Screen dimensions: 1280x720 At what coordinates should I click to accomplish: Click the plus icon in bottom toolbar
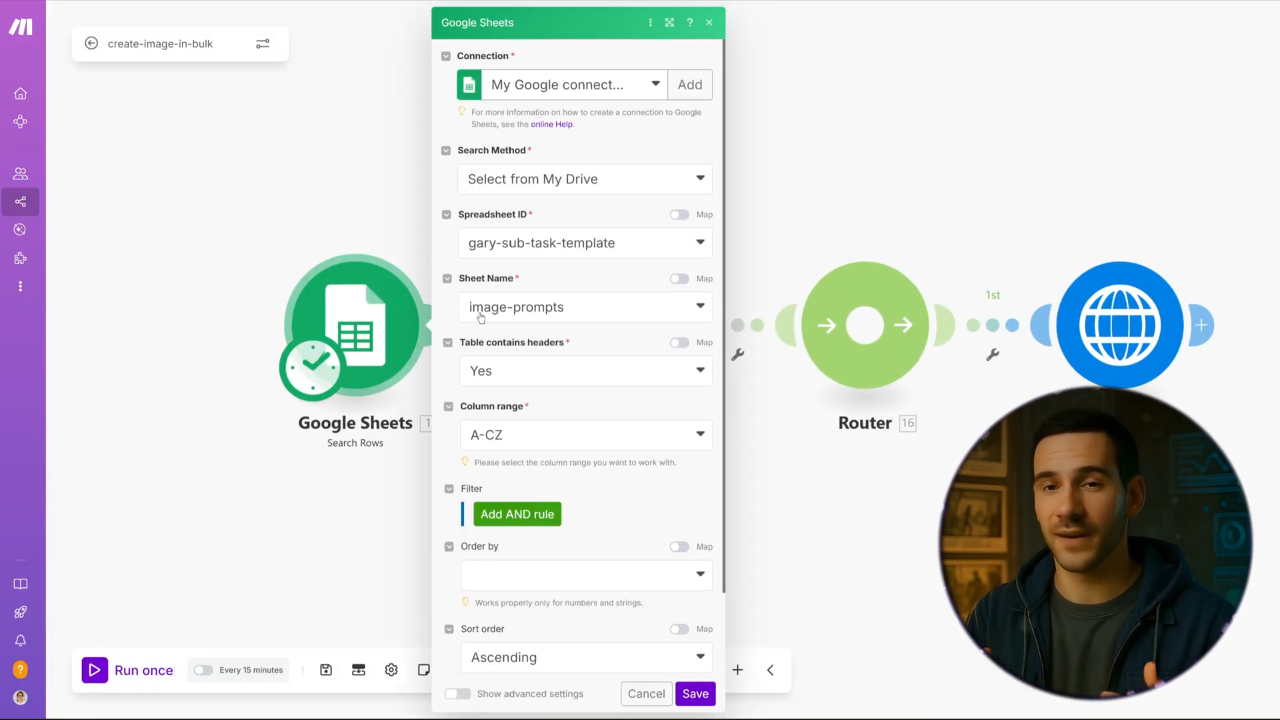737,670
